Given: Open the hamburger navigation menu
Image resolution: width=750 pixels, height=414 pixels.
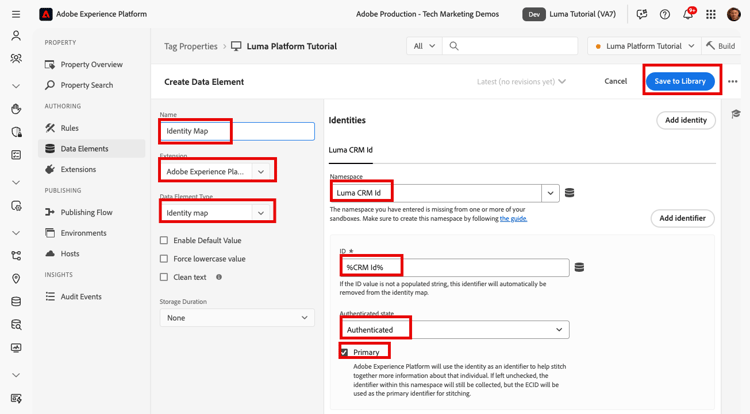Looking at the screenshot, I should pyautogui.click(x=16, y=14).
